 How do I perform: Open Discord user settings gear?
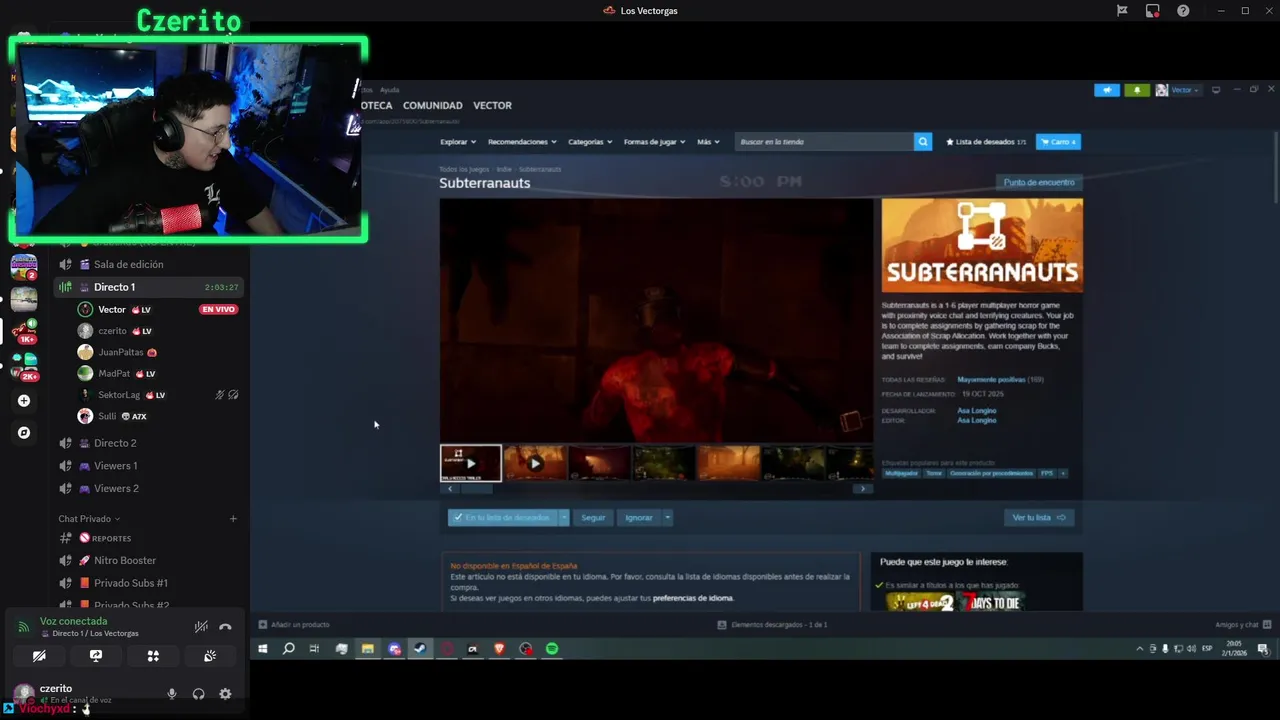click(x=225, y=694)
